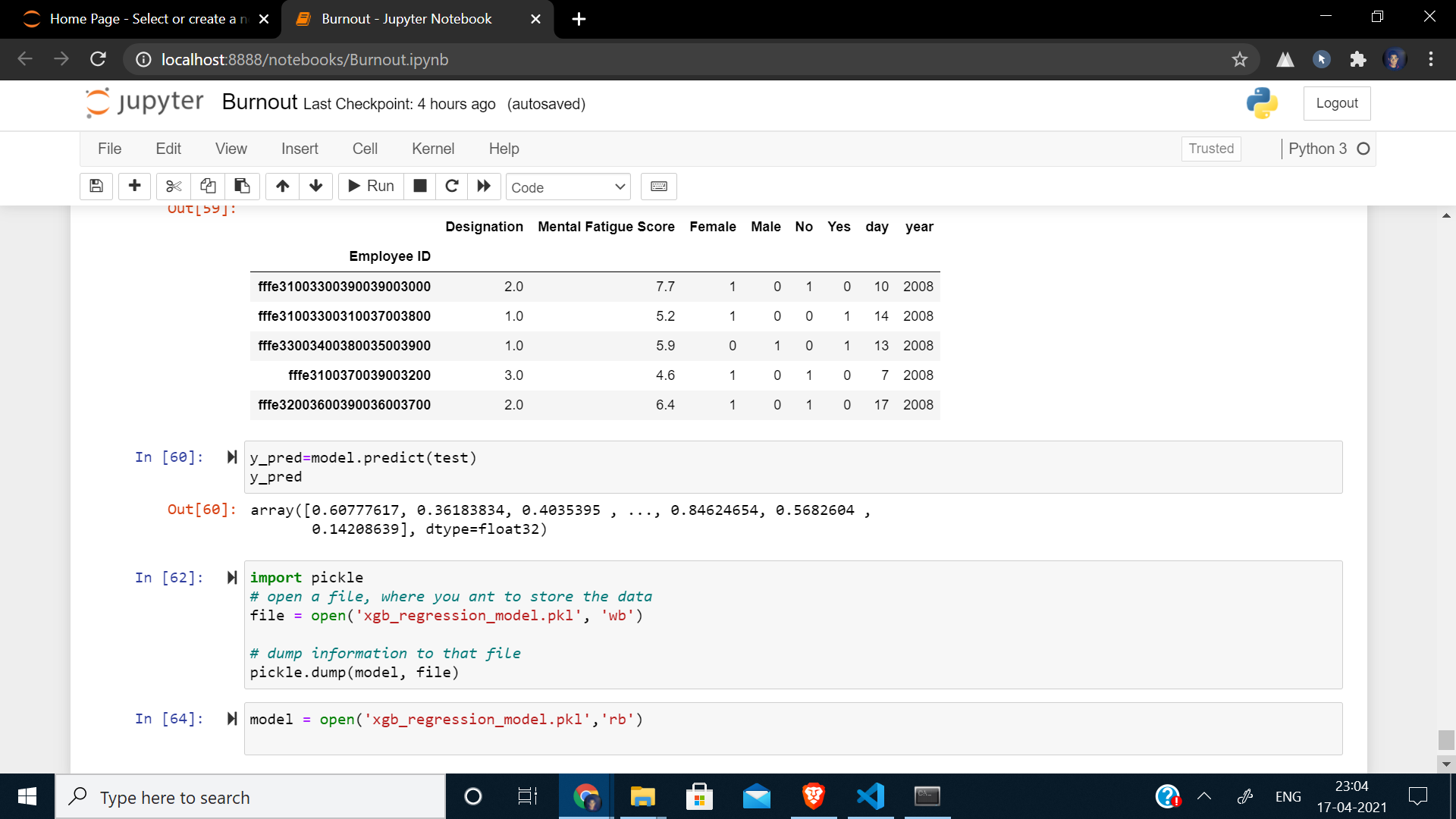Screen dimensions: 1456x819
Task: Copy selected cells icon
Action: (x=208, y=187)
